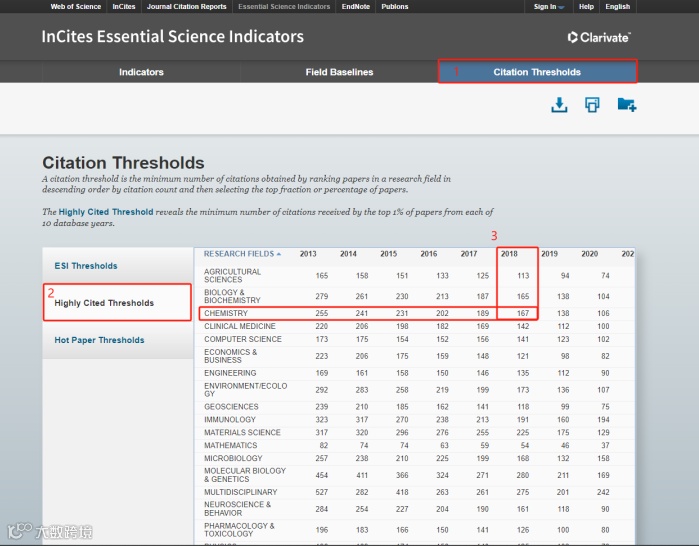The image size is (699, 546).
Task: Open Publons in top navigation
Action: click(395, 7)
